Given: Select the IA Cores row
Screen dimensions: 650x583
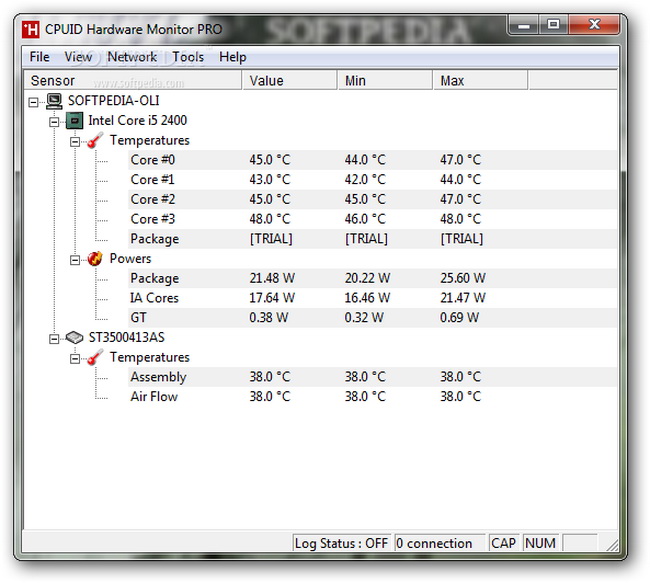Looking at the screenshot, I should [x=372, y=298].
